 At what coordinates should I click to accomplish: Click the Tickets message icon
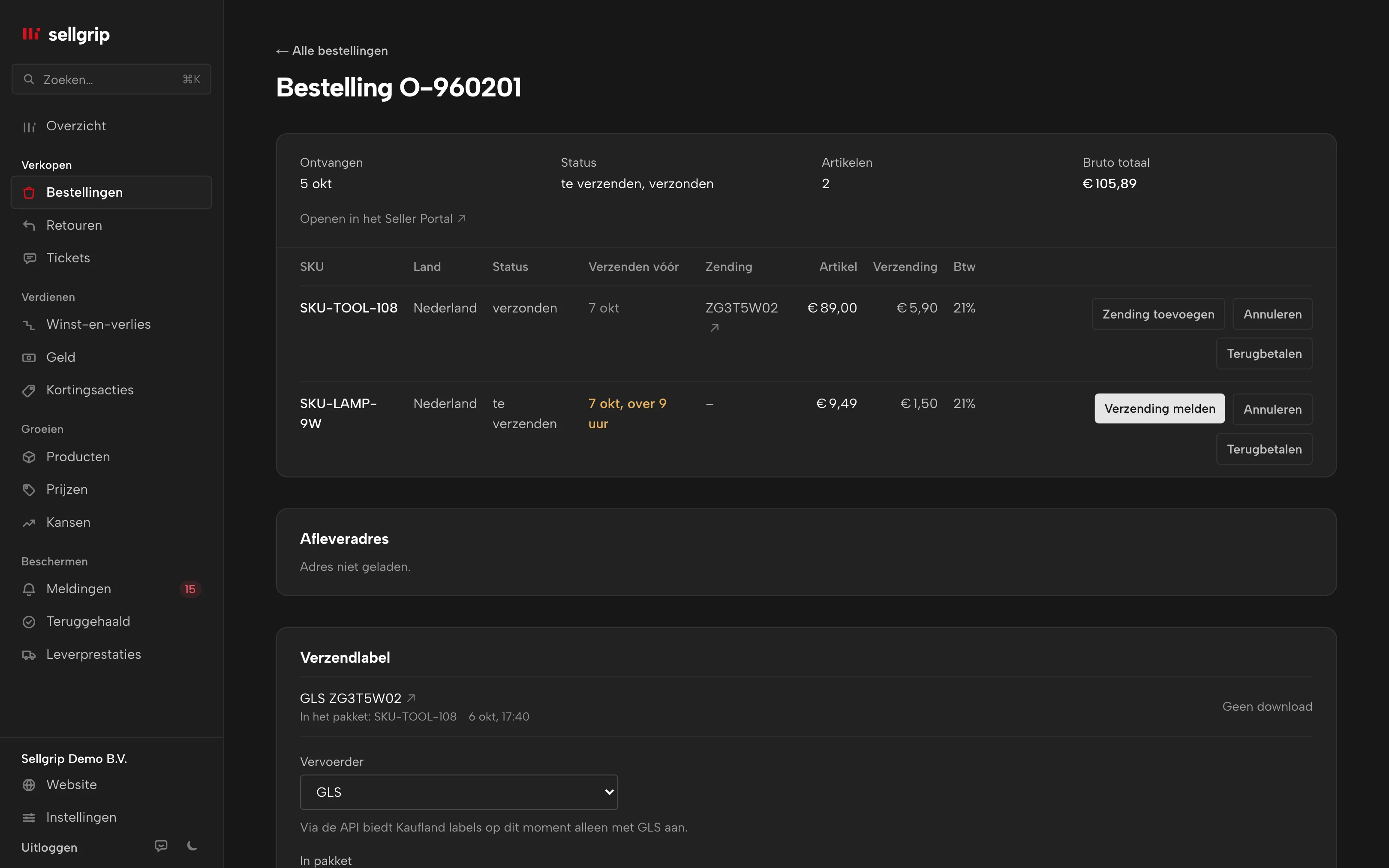coord(29,258)
